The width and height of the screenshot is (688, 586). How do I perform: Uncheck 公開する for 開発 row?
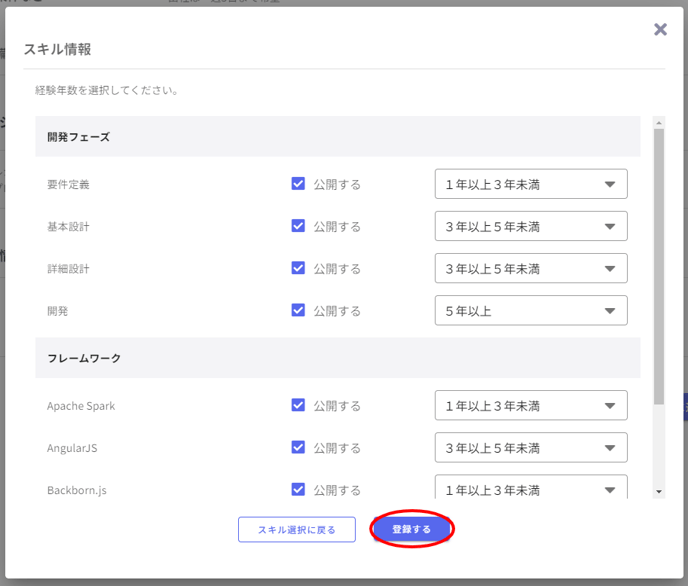coord(298,310)
